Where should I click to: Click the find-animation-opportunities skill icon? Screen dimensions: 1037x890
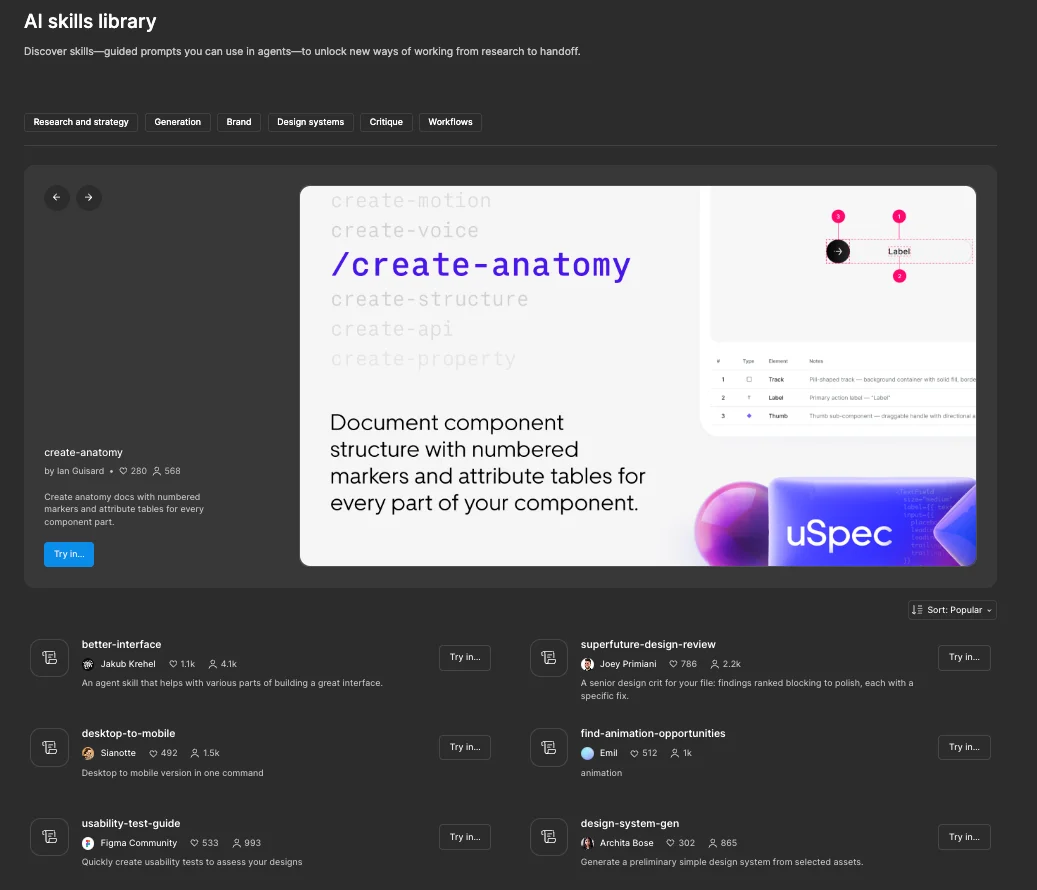click(548, 747)
